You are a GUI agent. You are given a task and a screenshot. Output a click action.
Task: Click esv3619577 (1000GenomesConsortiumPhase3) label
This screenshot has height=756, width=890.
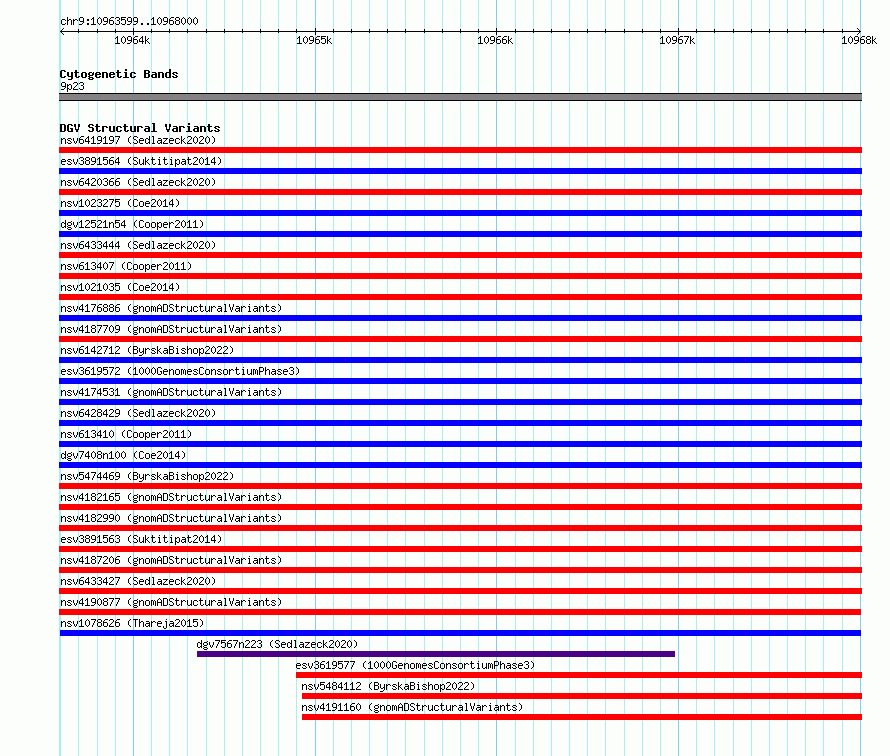pos(415,665)
